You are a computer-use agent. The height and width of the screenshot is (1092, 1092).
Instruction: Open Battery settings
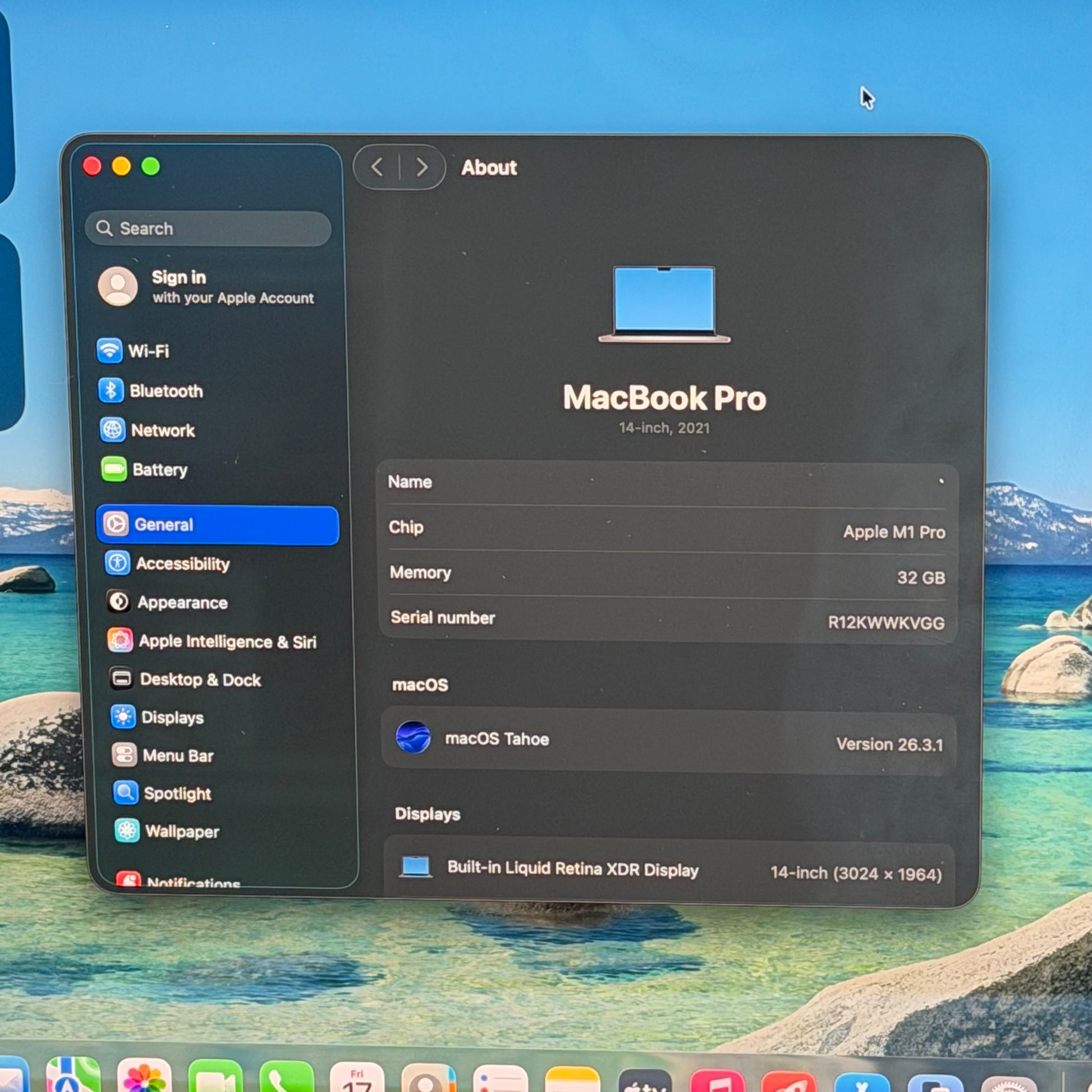pyautogui.click(x=159, y=470)
